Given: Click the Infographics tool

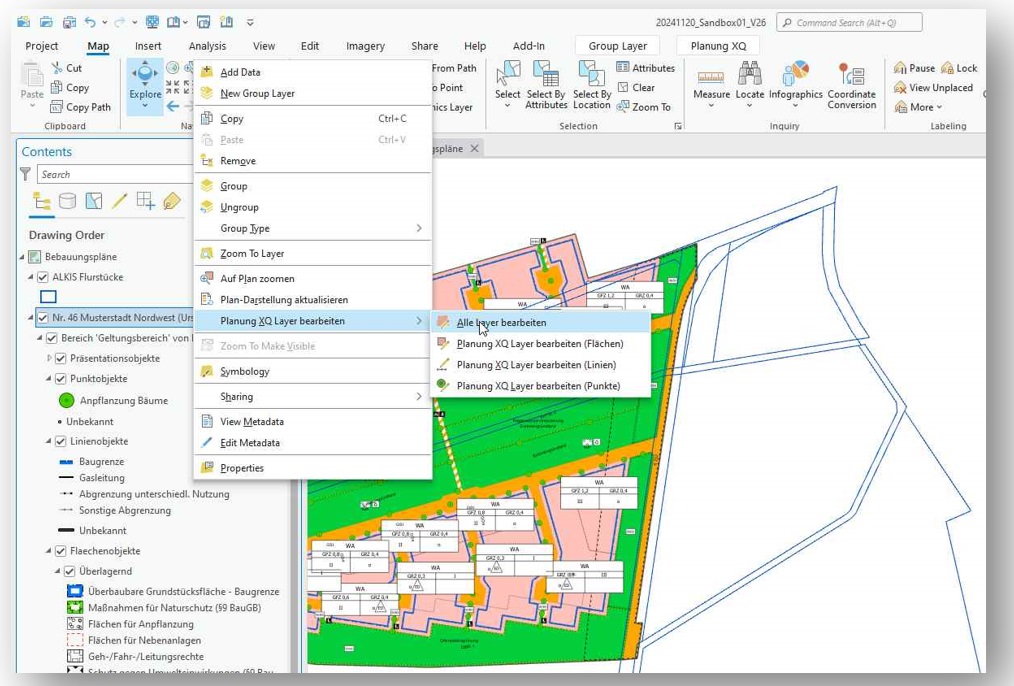Looking at the screenshot, I should coord(795,85).
